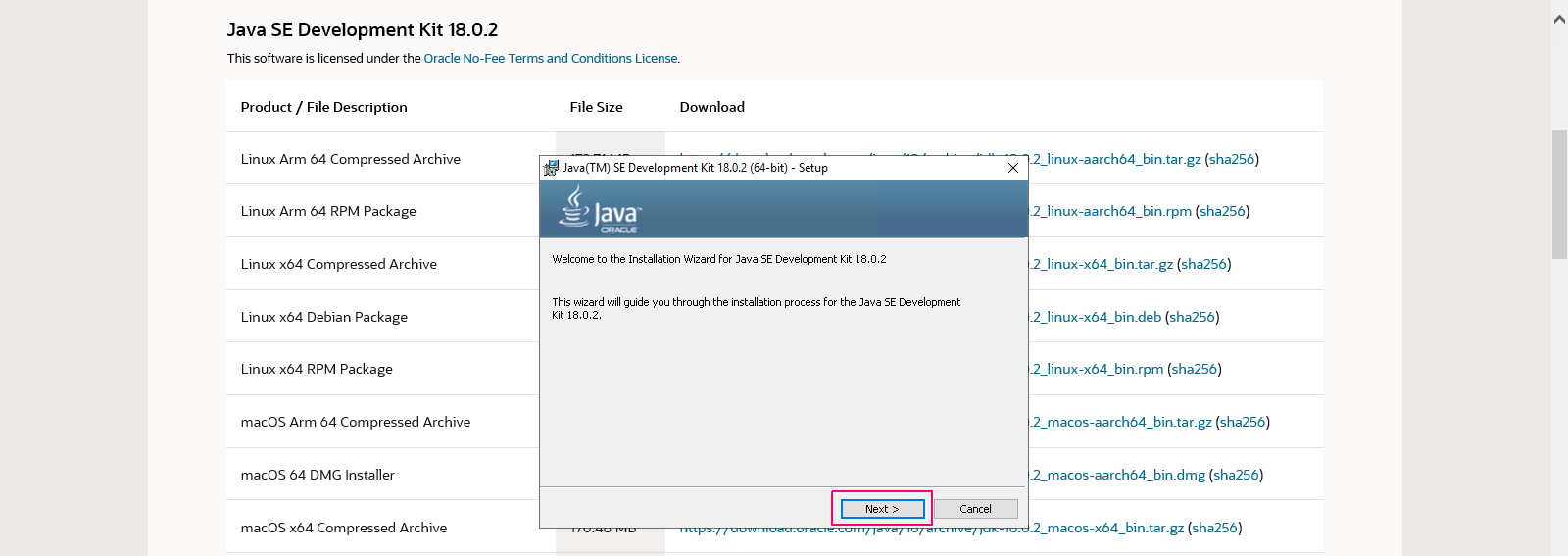Open sha256 link for linux-x64_bin.rpm
1568x556 pixels.
pyautogui.click(x=1195, y=369)
